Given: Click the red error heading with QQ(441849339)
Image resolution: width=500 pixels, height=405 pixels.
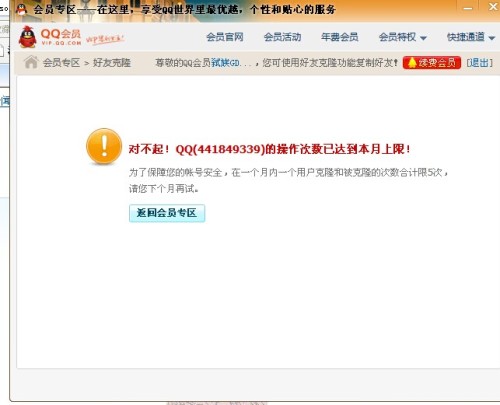Looking at the screenshot, I should [269, 149].
